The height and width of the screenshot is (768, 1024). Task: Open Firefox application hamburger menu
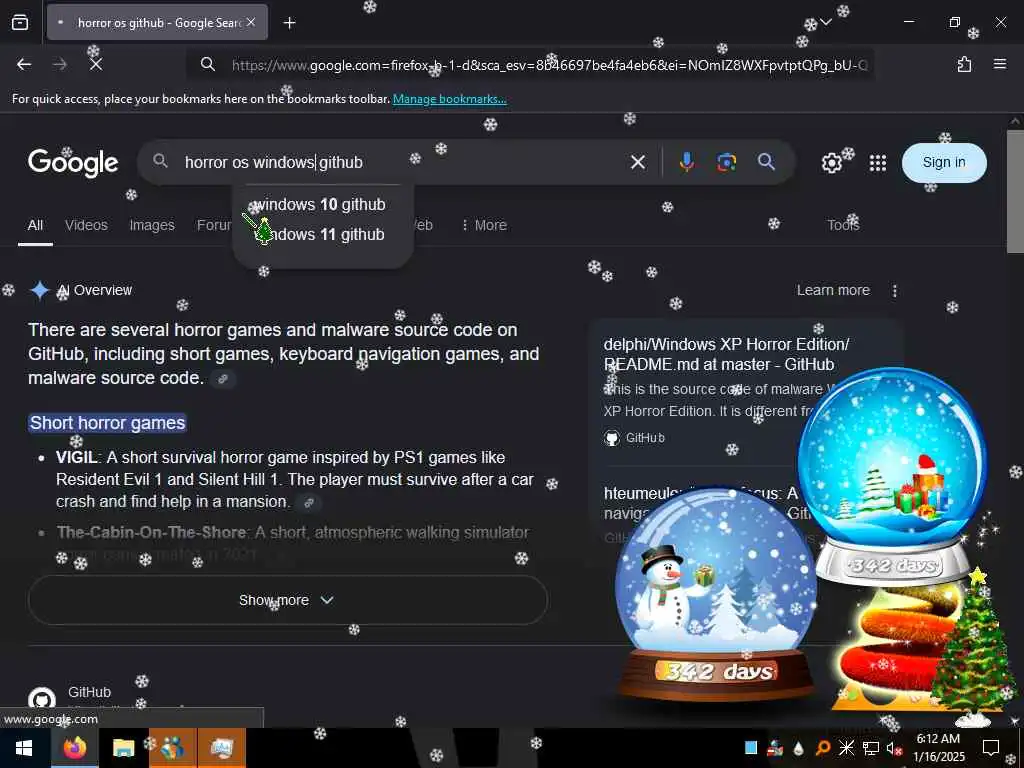1000,64
